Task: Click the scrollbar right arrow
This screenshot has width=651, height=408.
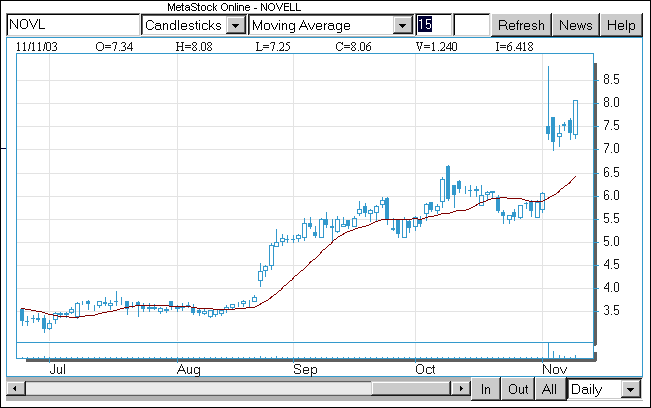Action: tap(460, 388)
